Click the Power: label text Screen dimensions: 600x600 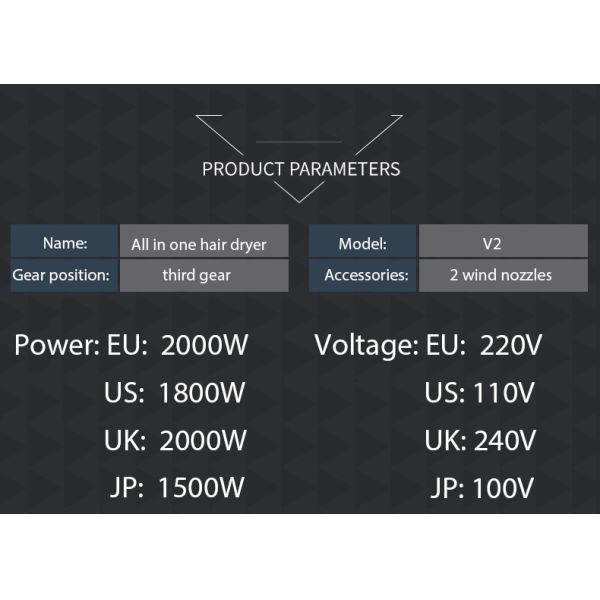(56, 347)
